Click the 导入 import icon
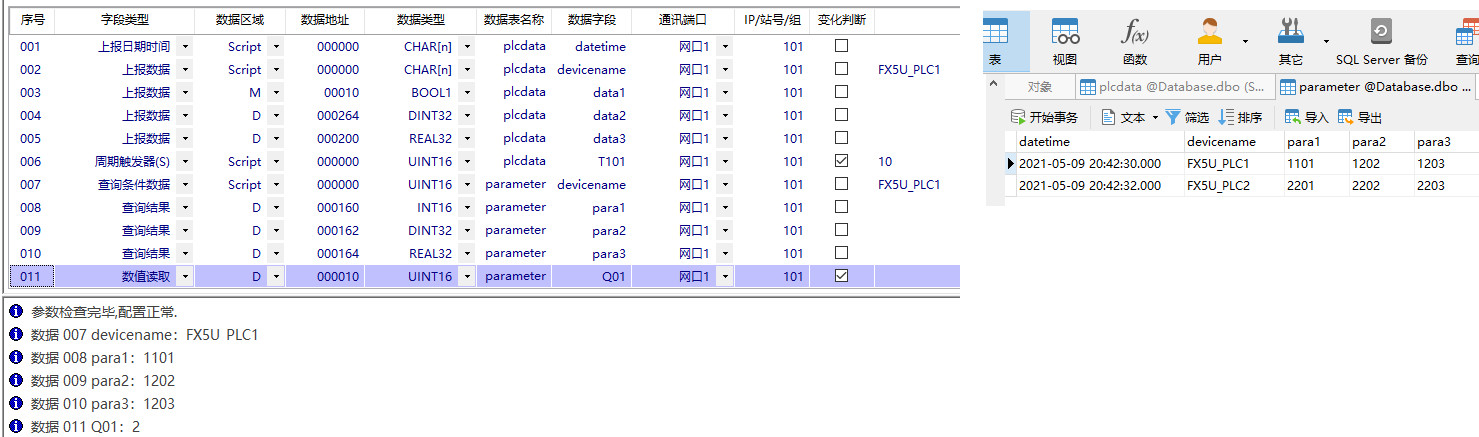Image resolution: width=1479 pixels, height=437 pixels. pos(1293,117)
